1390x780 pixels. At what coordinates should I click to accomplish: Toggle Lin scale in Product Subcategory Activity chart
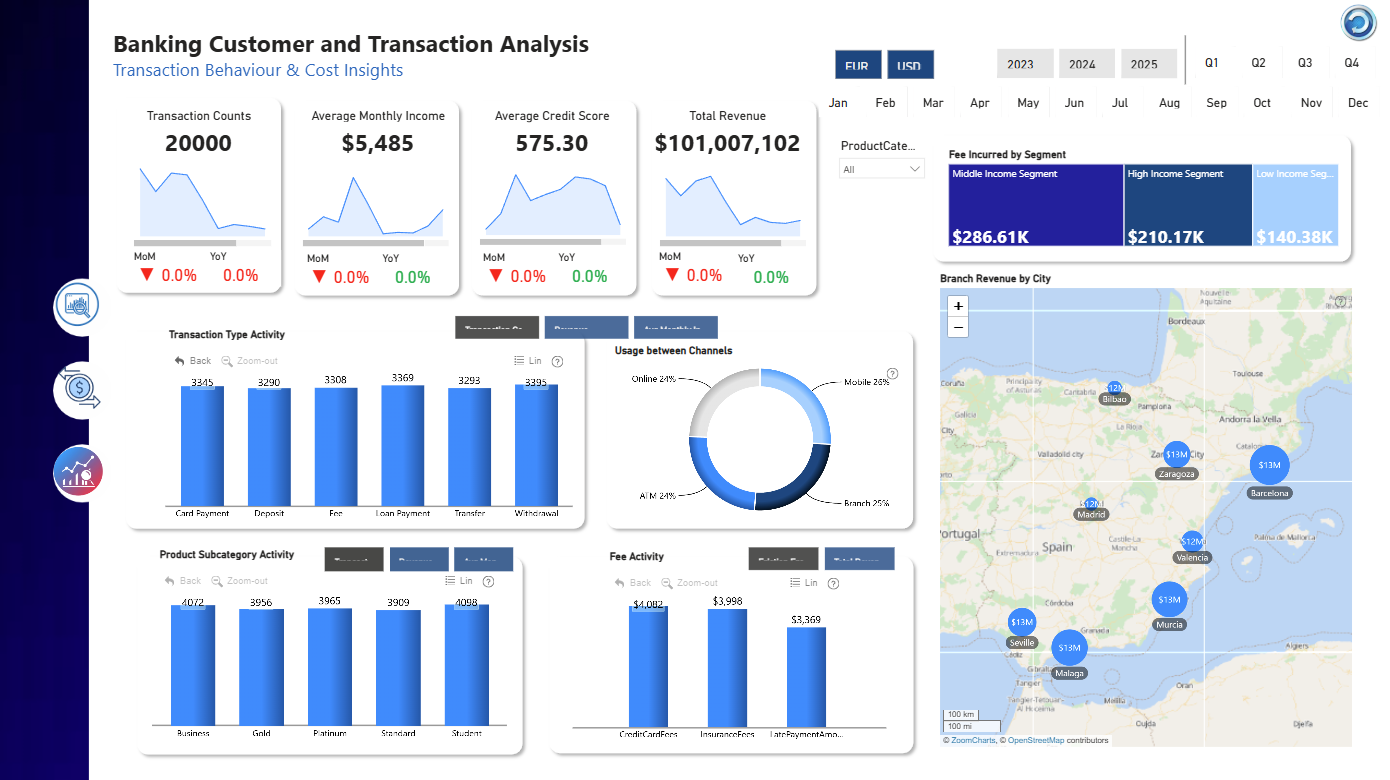click(x=459, y=581)
